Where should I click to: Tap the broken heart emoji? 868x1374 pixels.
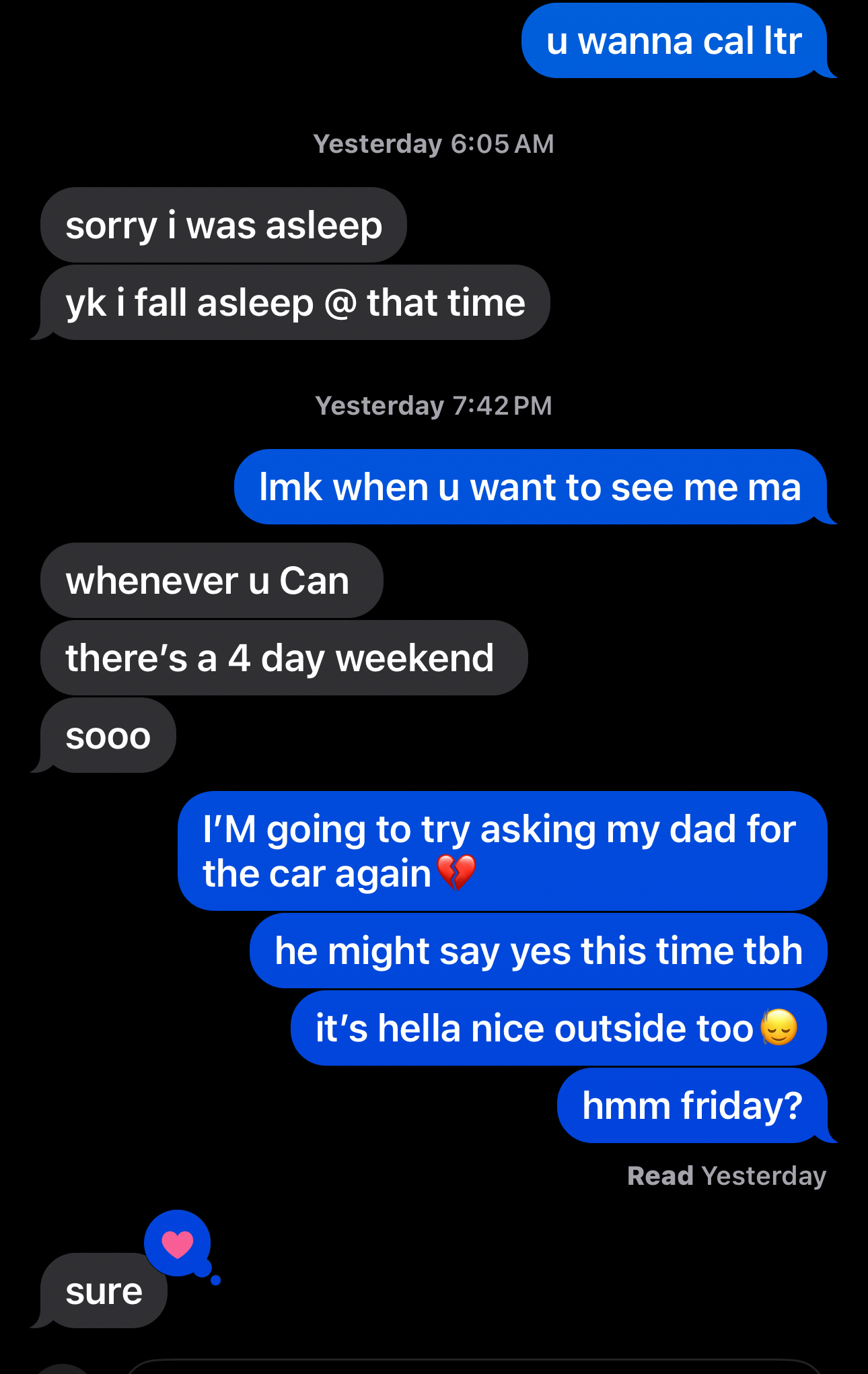[456, 872]
